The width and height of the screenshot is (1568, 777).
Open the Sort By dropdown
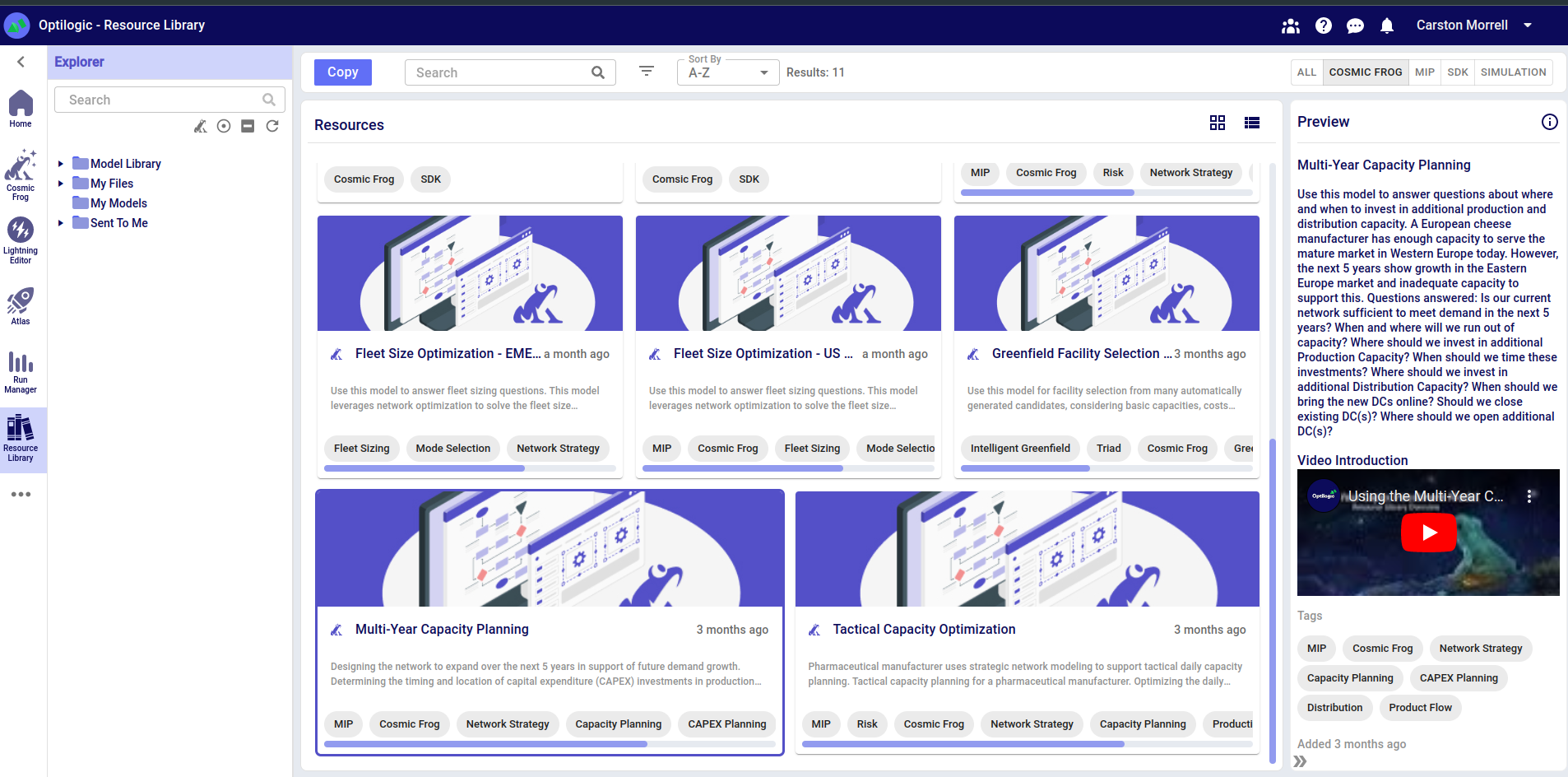pos(726,72)
